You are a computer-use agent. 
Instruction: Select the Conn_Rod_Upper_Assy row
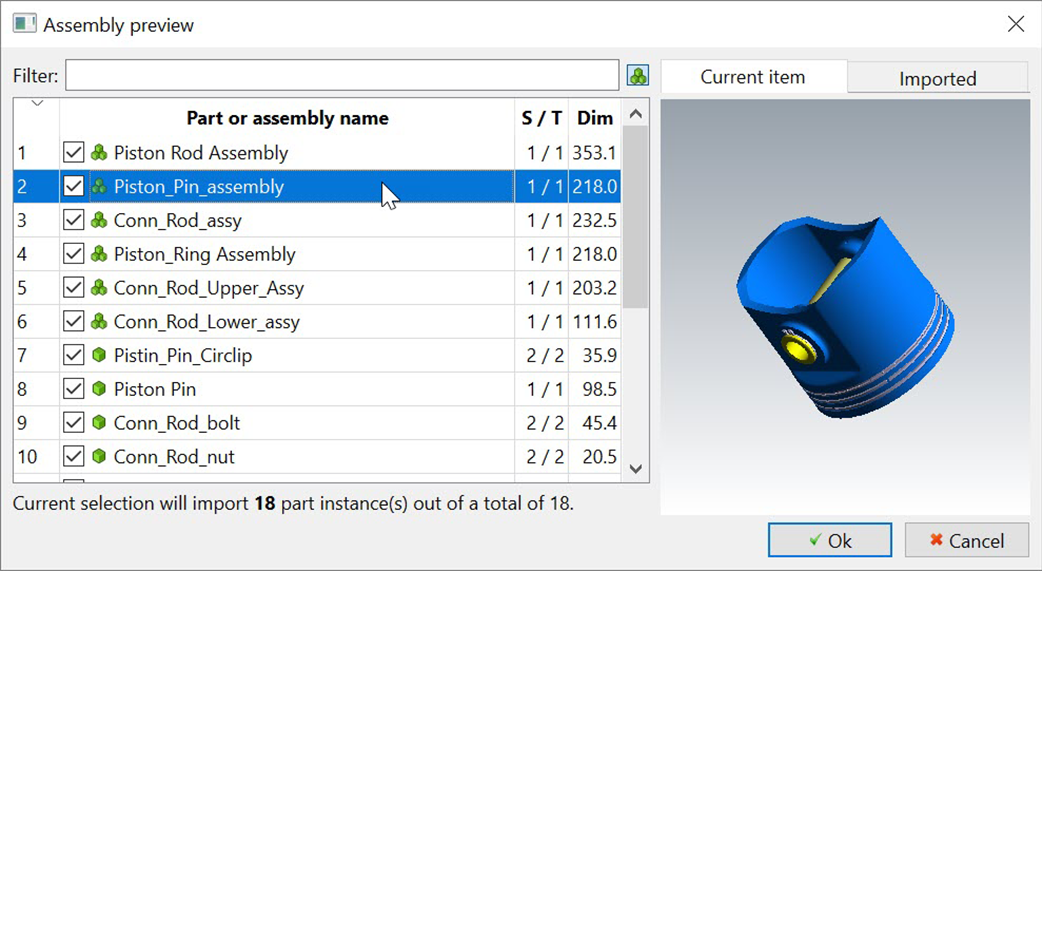(x=317, y=288)
